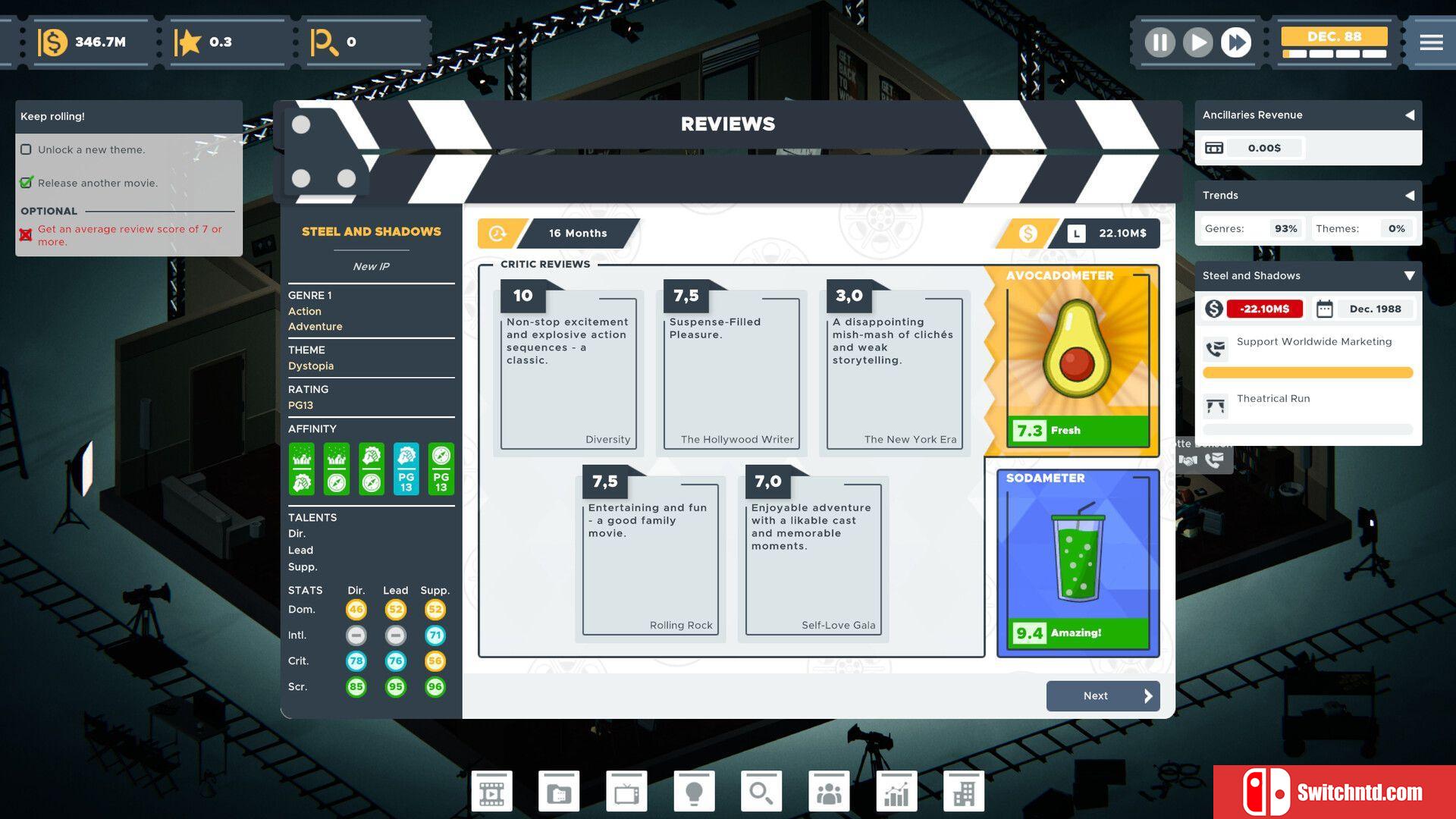Open the talent people group menu

pos(829,793)
